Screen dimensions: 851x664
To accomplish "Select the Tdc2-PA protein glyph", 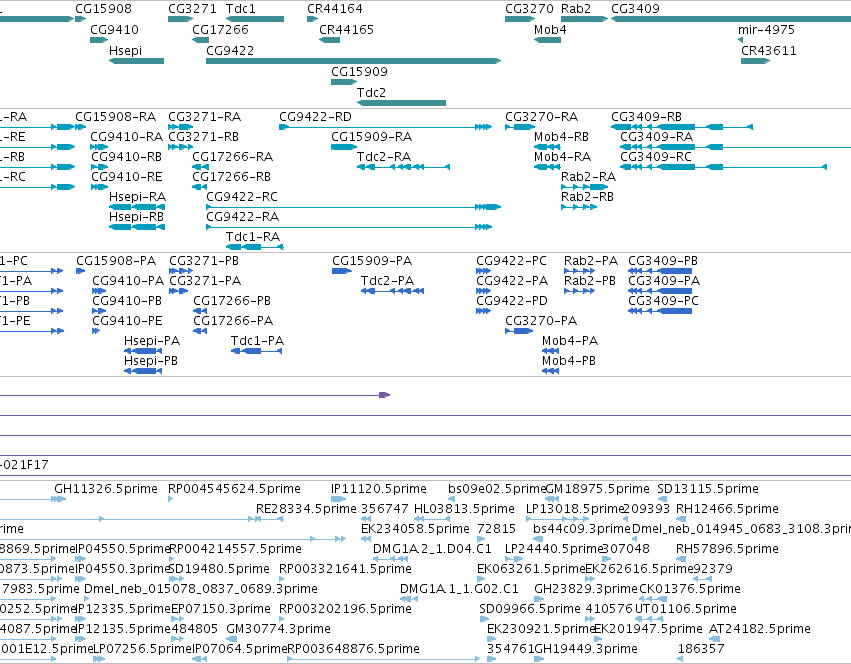I will [x=392, y=291].
